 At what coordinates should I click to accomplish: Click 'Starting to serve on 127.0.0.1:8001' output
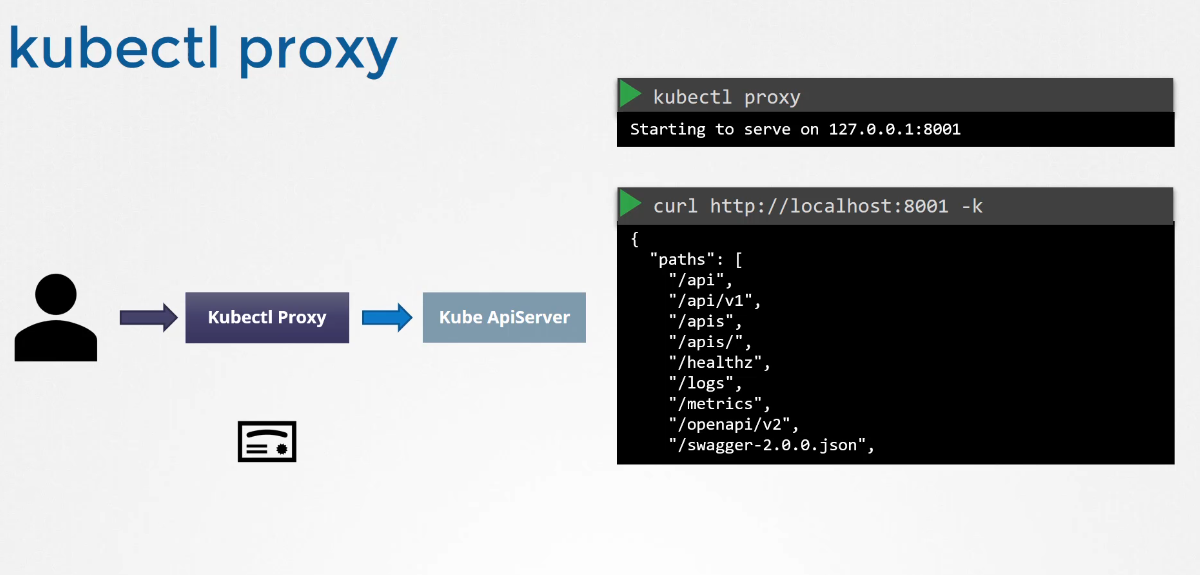pyautogui.click(x=795, y=129)
